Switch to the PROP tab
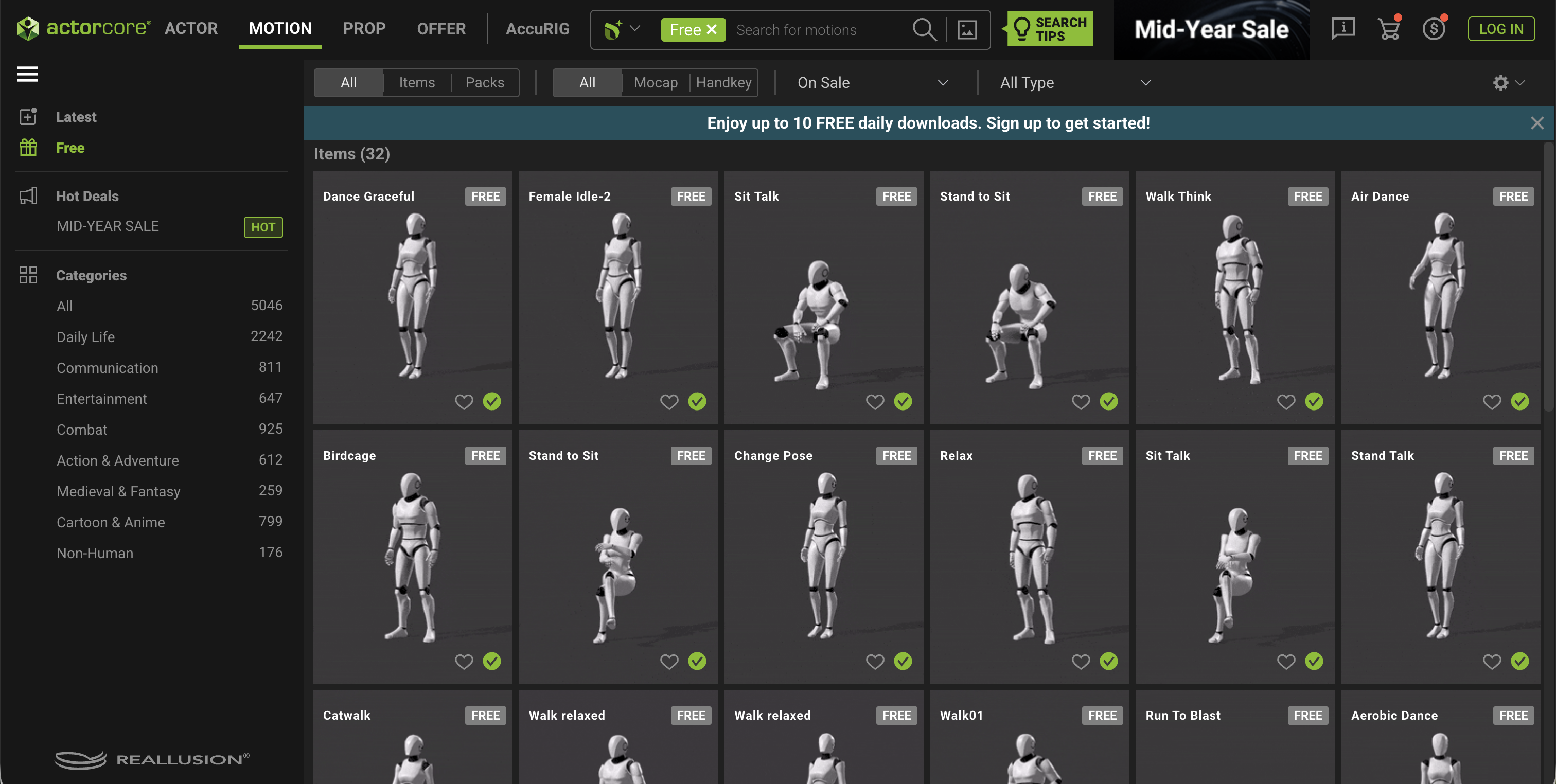 (x=364, y=28)
